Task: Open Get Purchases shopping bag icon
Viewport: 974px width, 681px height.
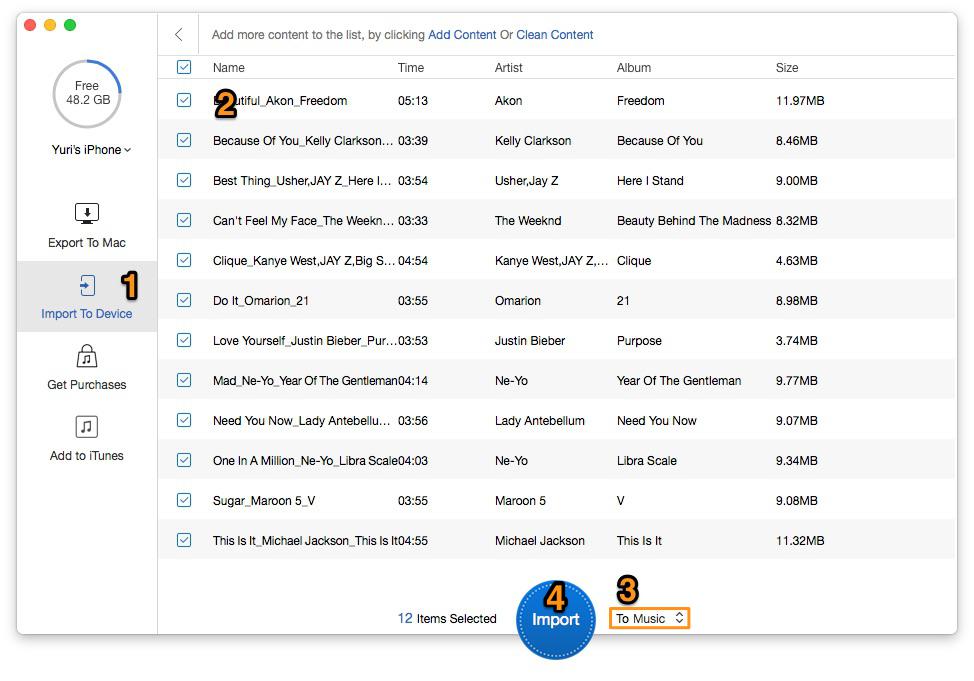Action: tap(87, 356)
